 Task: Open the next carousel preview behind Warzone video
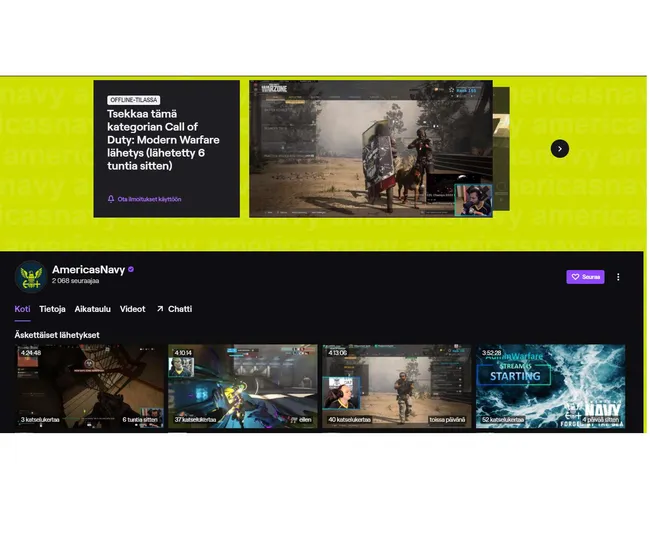tap(501, 149)
